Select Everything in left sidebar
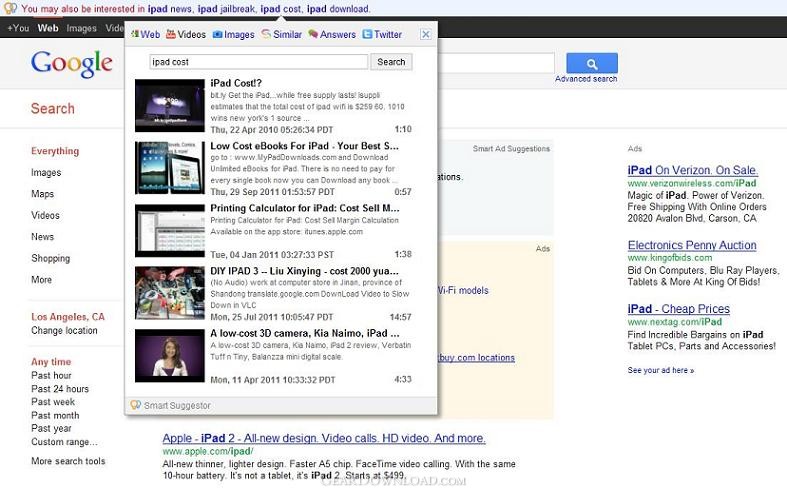 55,151
